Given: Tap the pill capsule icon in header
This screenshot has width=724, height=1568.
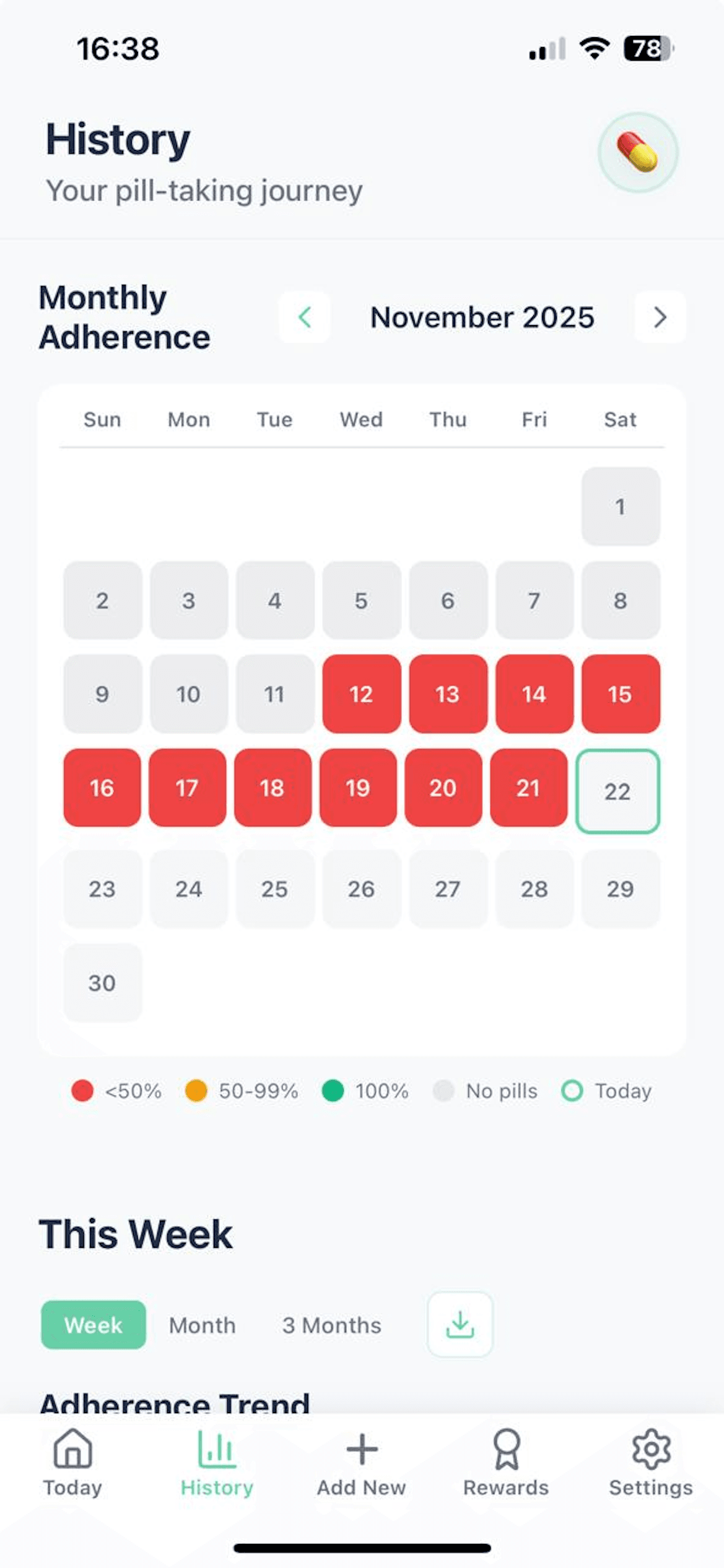Looking at the screenshot, I should pyautogui.click(x=637, y=152).
